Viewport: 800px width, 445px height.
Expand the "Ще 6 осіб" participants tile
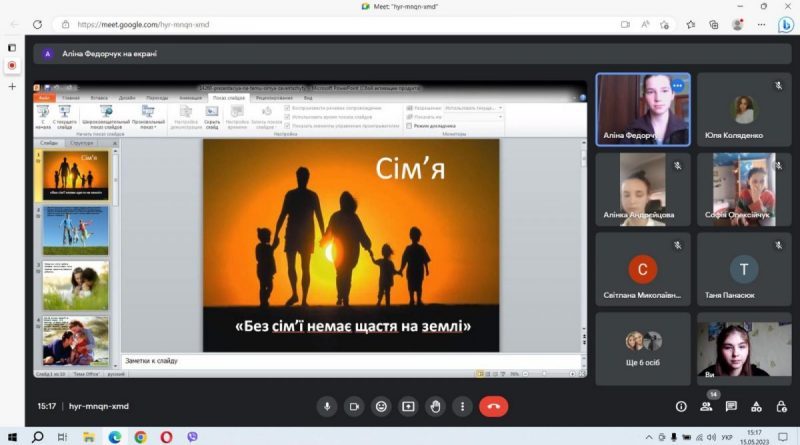pos(643,349)
